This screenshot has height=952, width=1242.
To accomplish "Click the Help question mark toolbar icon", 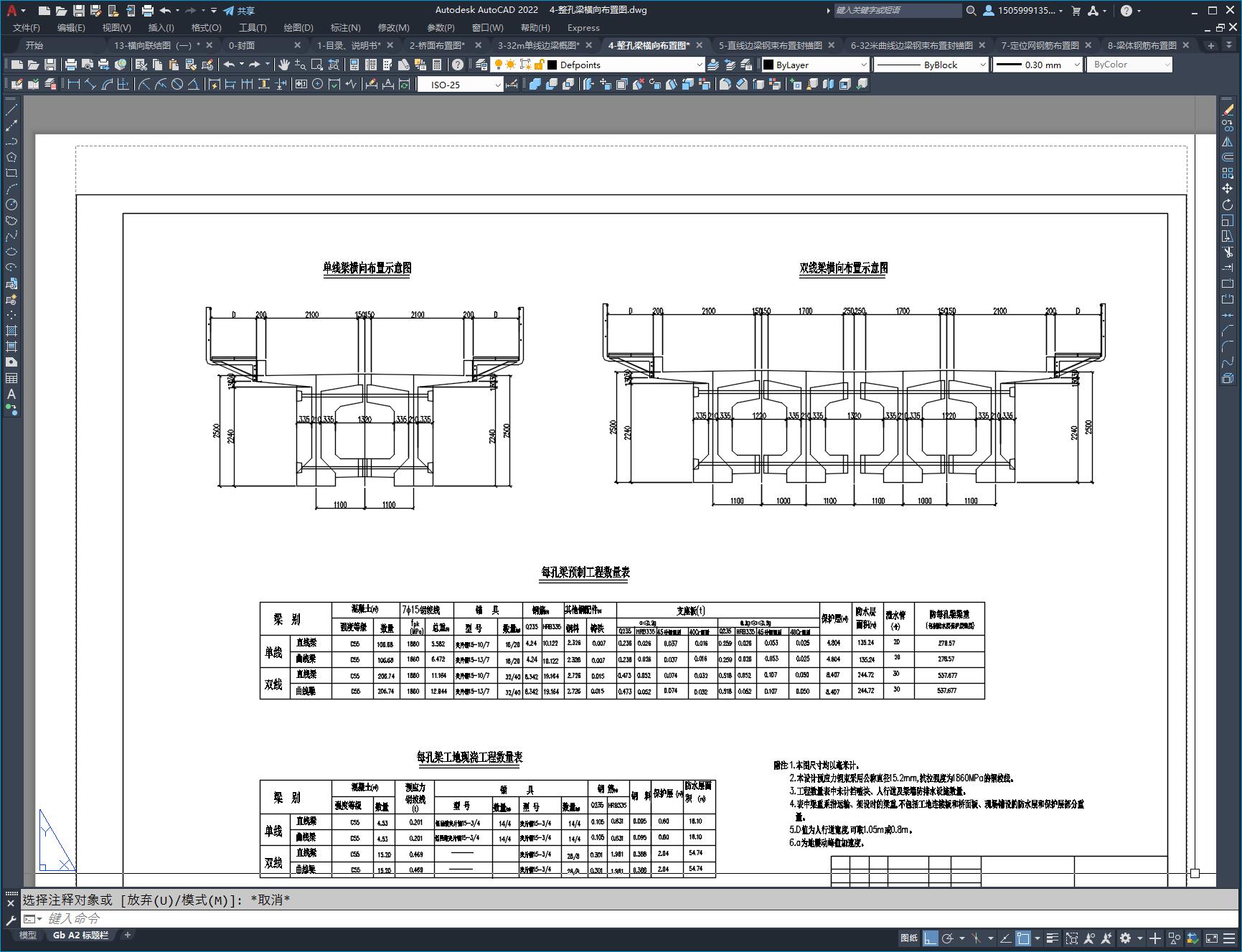I will tap(458, 65).
